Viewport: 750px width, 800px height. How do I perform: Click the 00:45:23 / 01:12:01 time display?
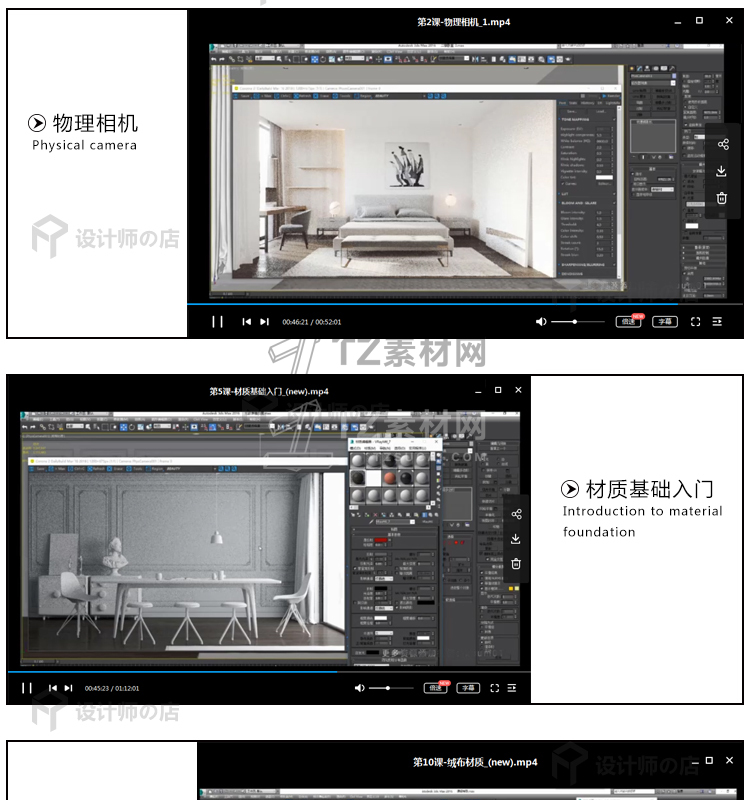click(112, 688)
